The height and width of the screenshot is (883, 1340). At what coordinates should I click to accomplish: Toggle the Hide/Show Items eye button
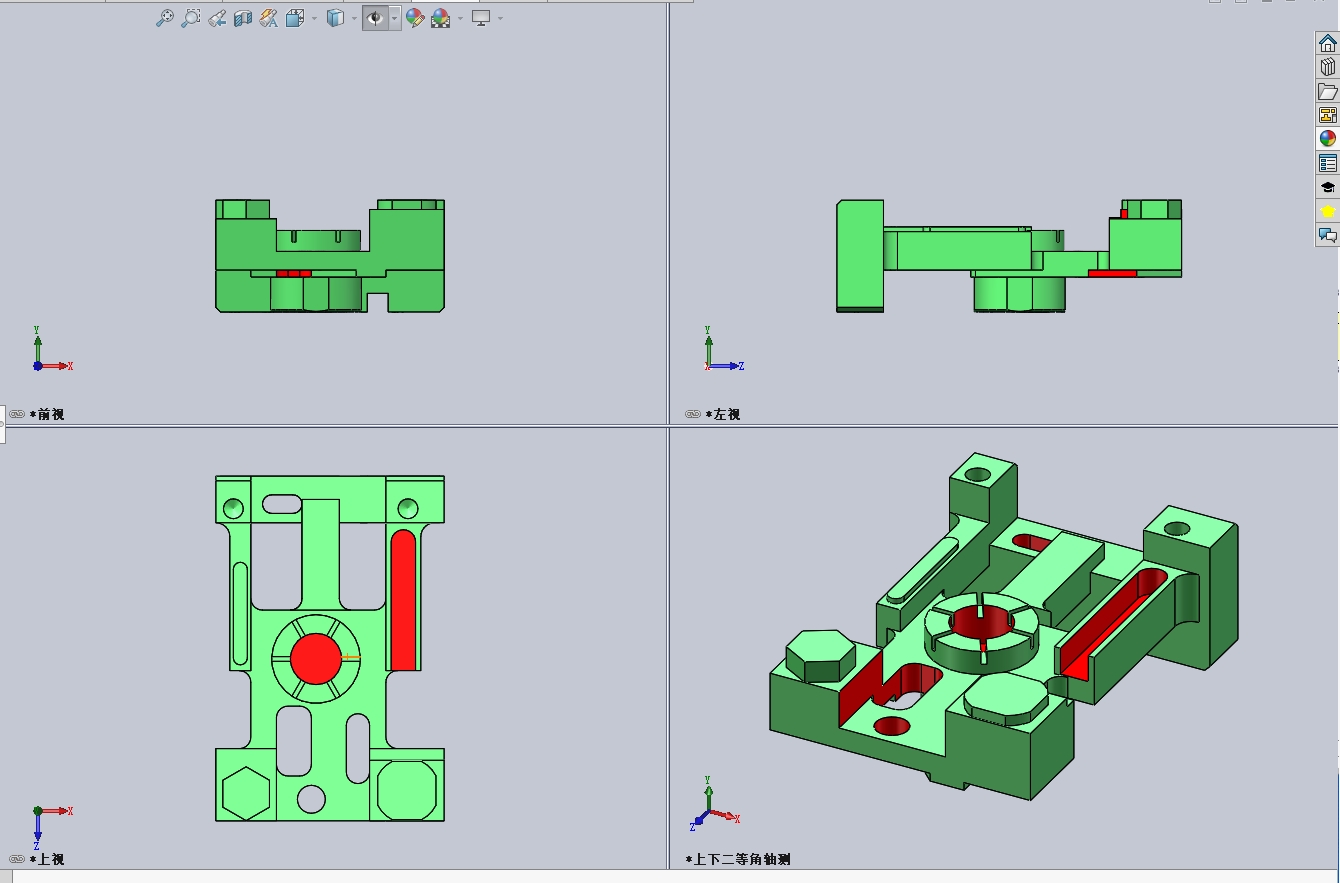click(376, 18)
